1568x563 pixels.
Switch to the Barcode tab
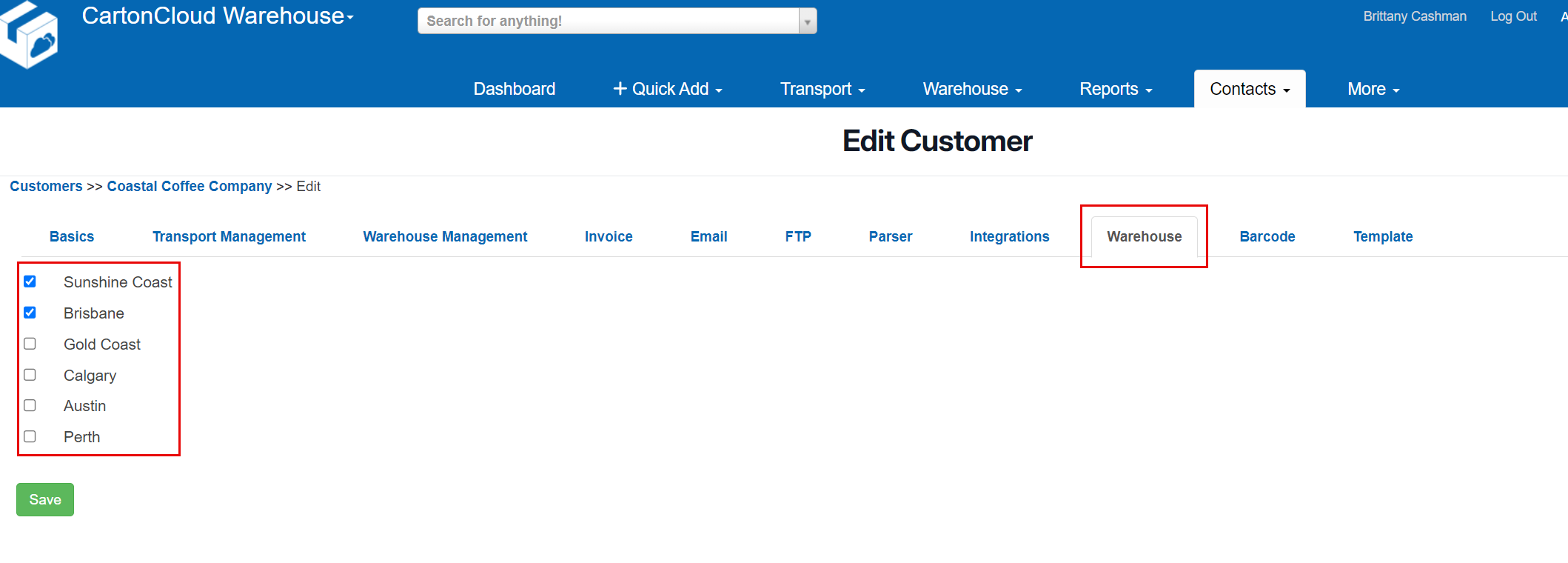pyautogui.click(x=1267, y=236)
